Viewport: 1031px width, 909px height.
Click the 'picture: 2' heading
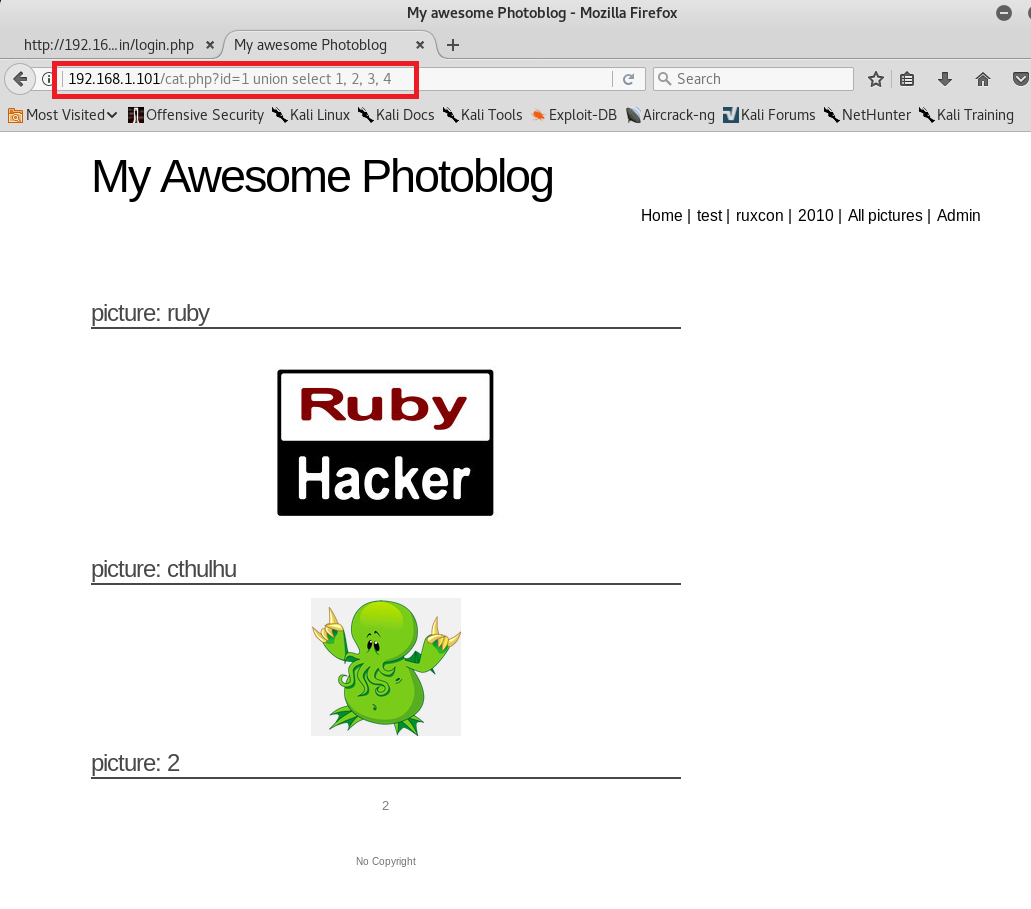click(x=135, y=763)
